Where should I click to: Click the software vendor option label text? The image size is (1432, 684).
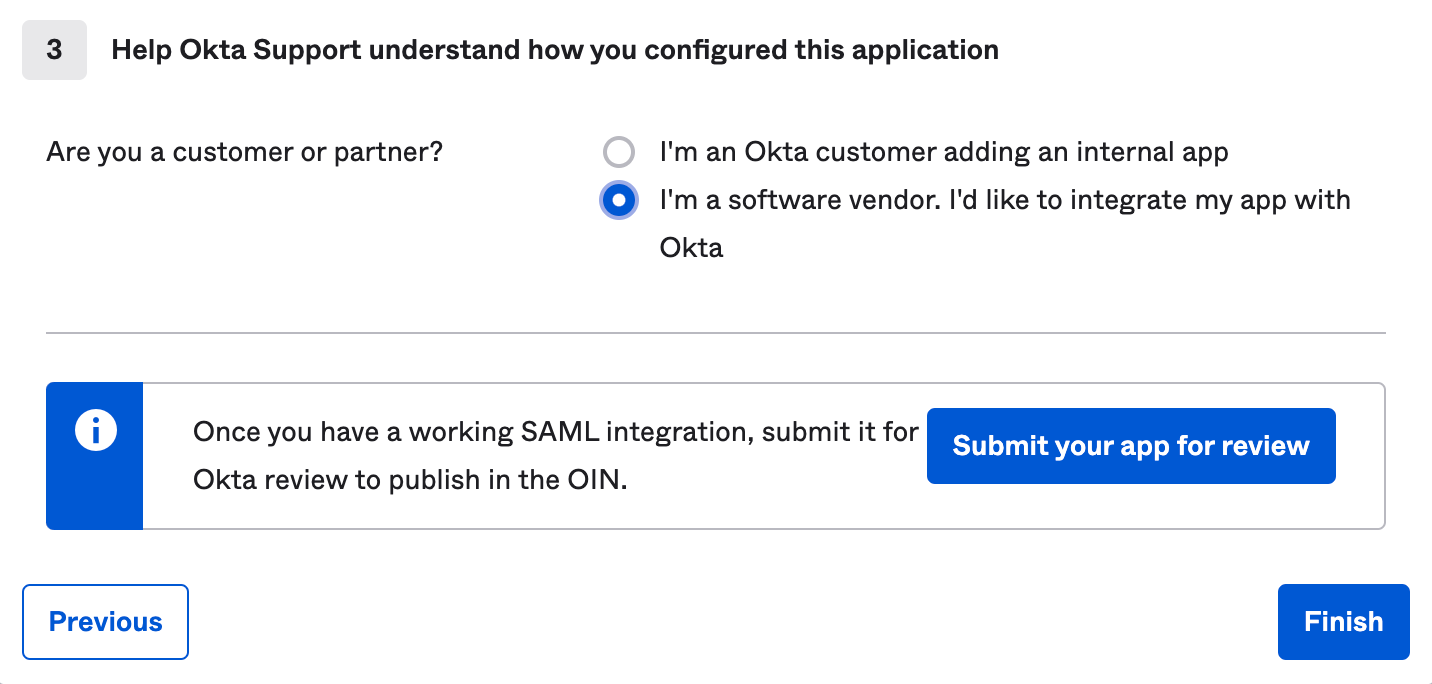1000,199
